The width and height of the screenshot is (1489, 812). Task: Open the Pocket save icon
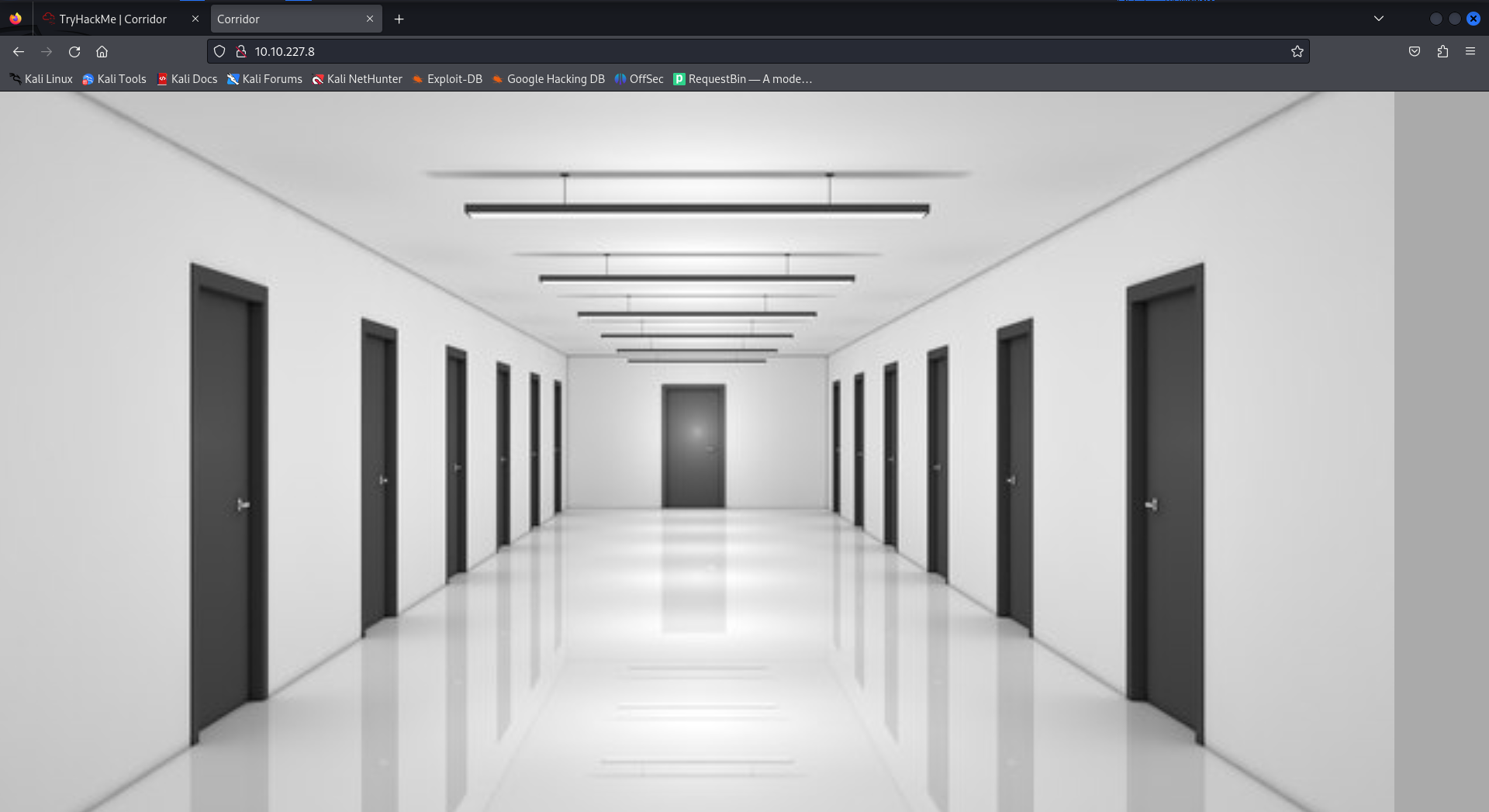coord(1415,51)
